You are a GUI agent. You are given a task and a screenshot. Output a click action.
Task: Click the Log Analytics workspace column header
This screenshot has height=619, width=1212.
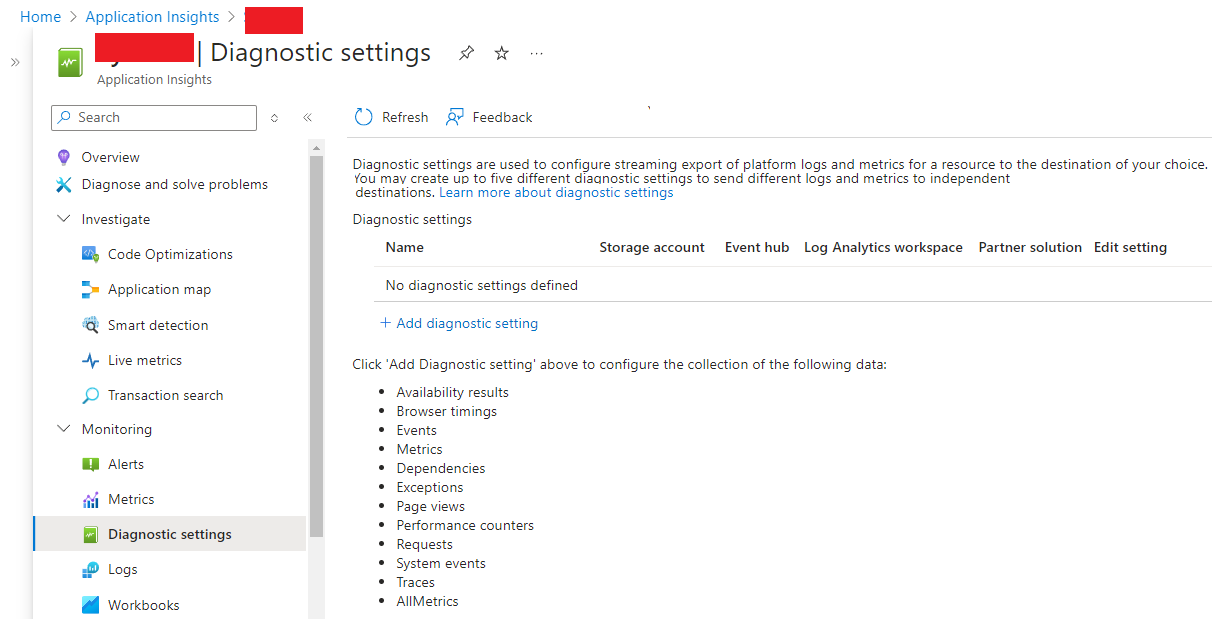click(x=883, y=247)
